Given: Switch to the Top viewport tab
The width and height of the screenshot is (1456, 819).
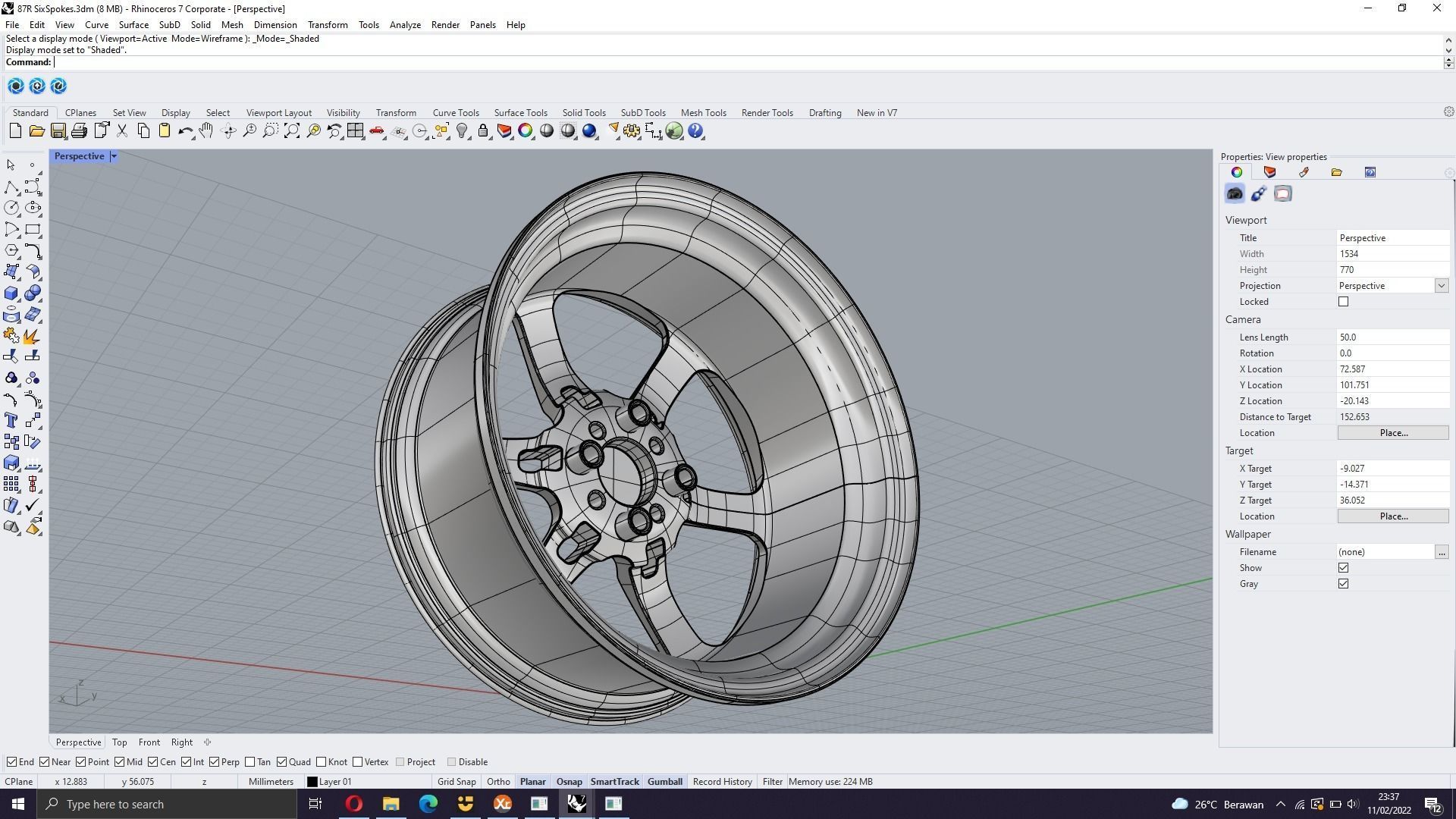Looking at the screenshot, I should [x=120, y=742].
